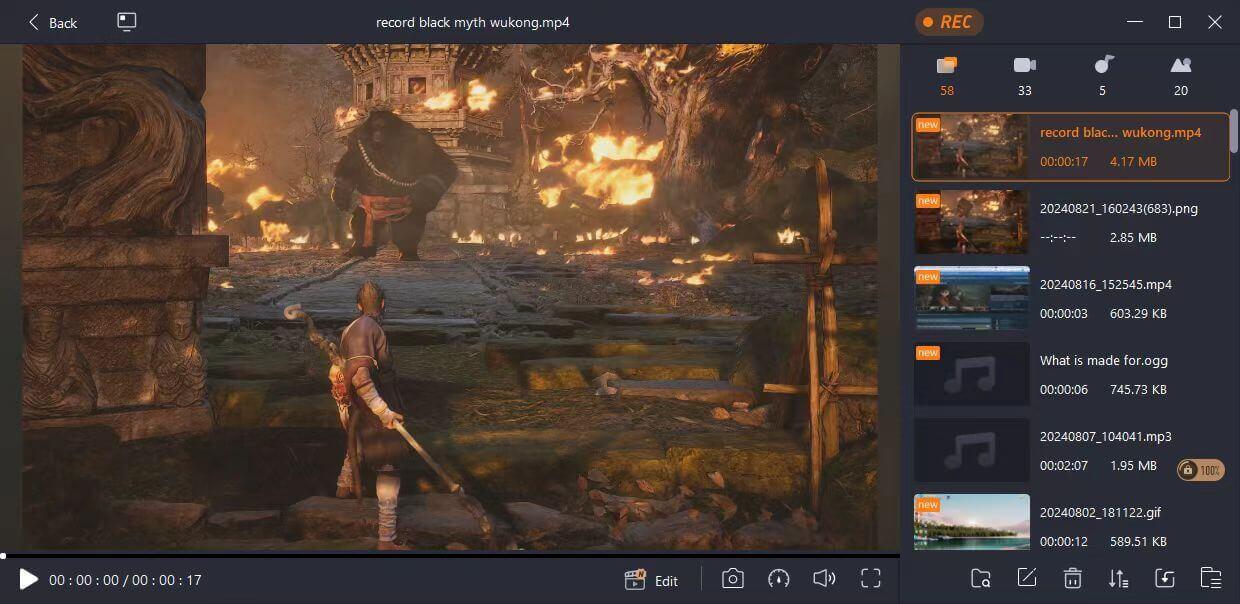The width and height of the screenshot is (1240, 604).
Task: Select 20240807_104041.mp3 audio file
Action: click(1070, 450)
